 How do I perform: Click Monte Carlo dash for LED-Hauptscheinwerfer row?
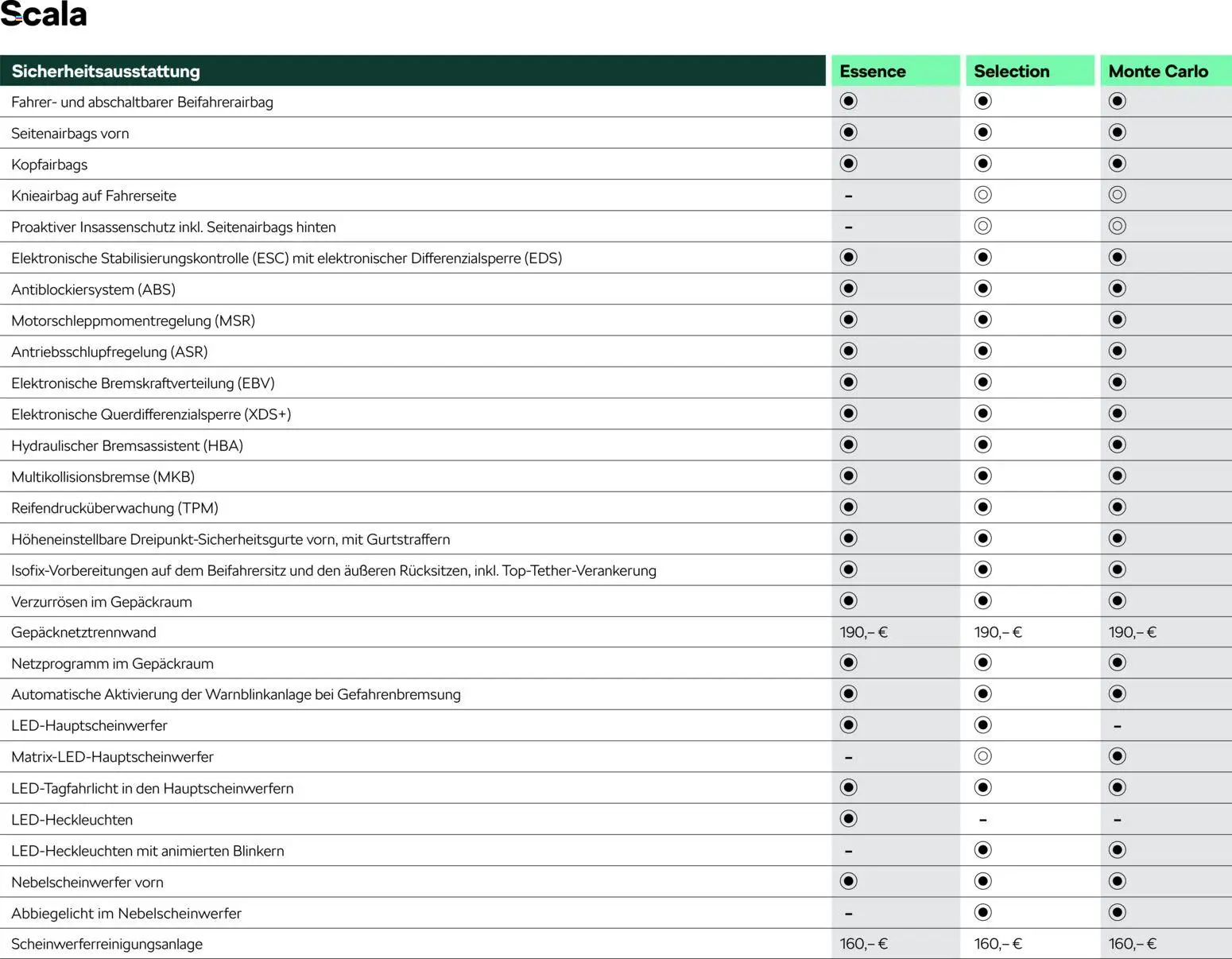(1117, 726)
